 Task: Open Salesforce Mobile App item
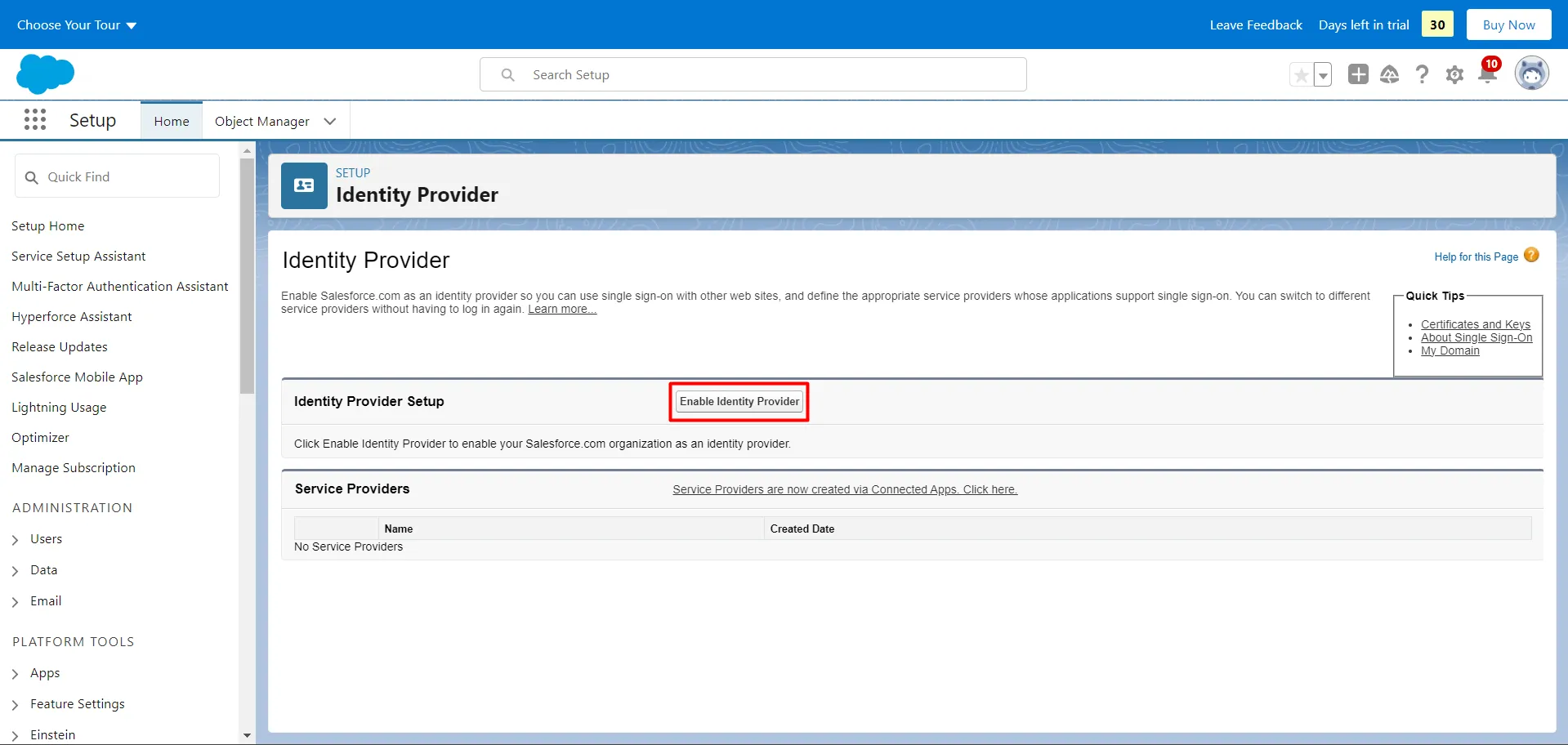(77, 377)
